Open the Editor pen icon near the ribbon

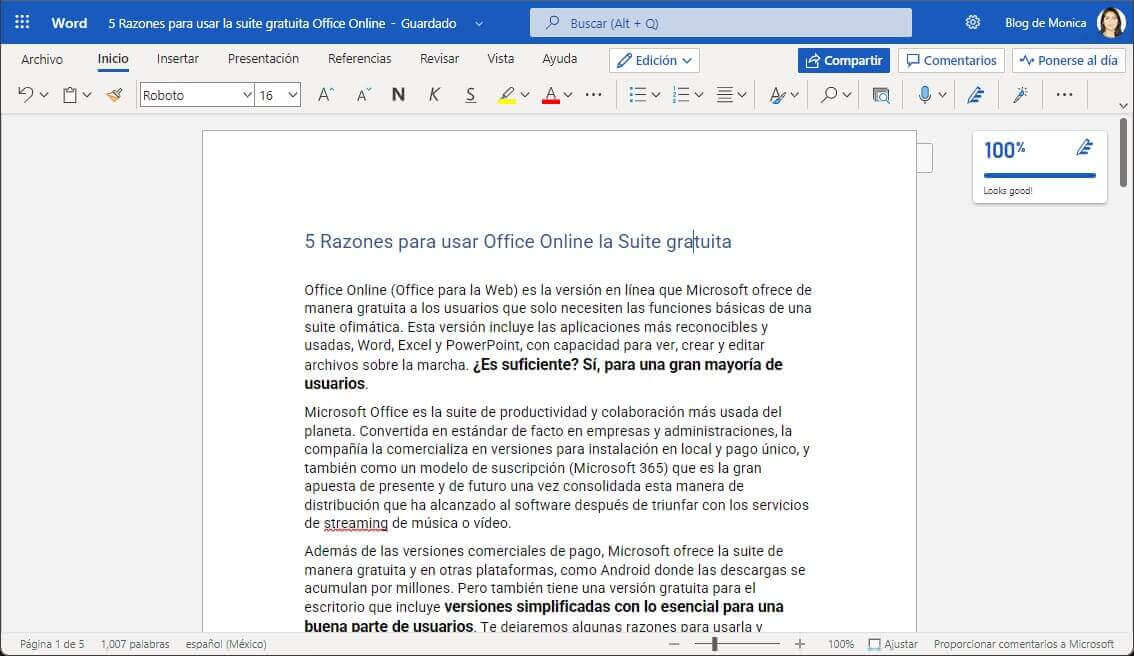(975, 94)
